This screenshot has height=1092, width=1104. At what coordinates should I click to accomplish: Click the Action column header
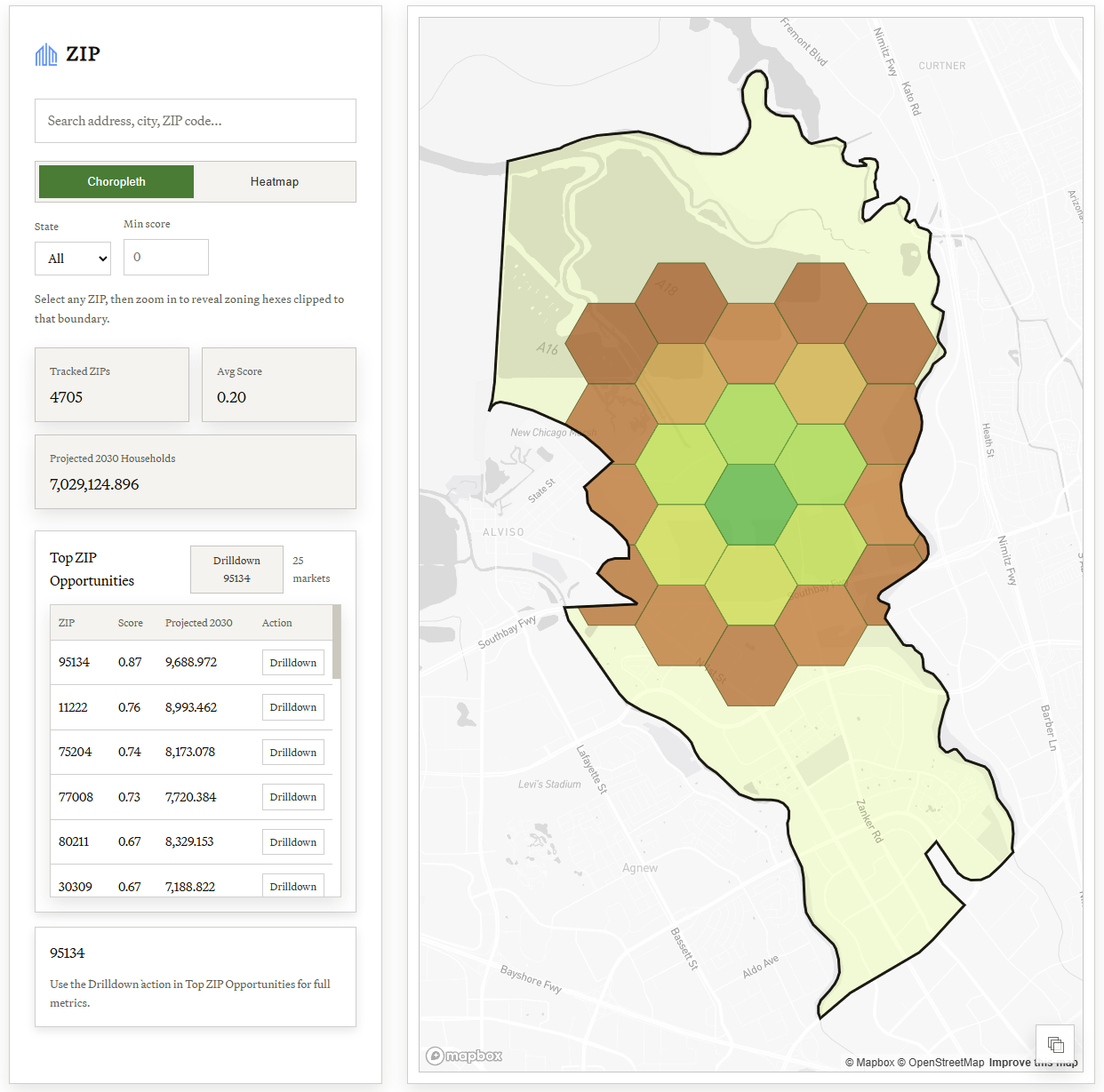coord(277,623)
